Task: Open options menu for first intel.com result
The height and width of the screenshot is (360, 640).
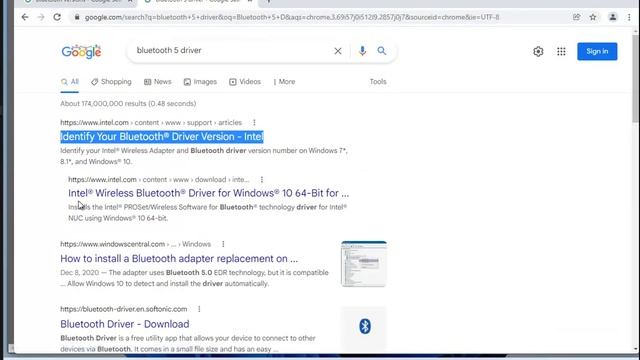Action: [x=254, y=122]
